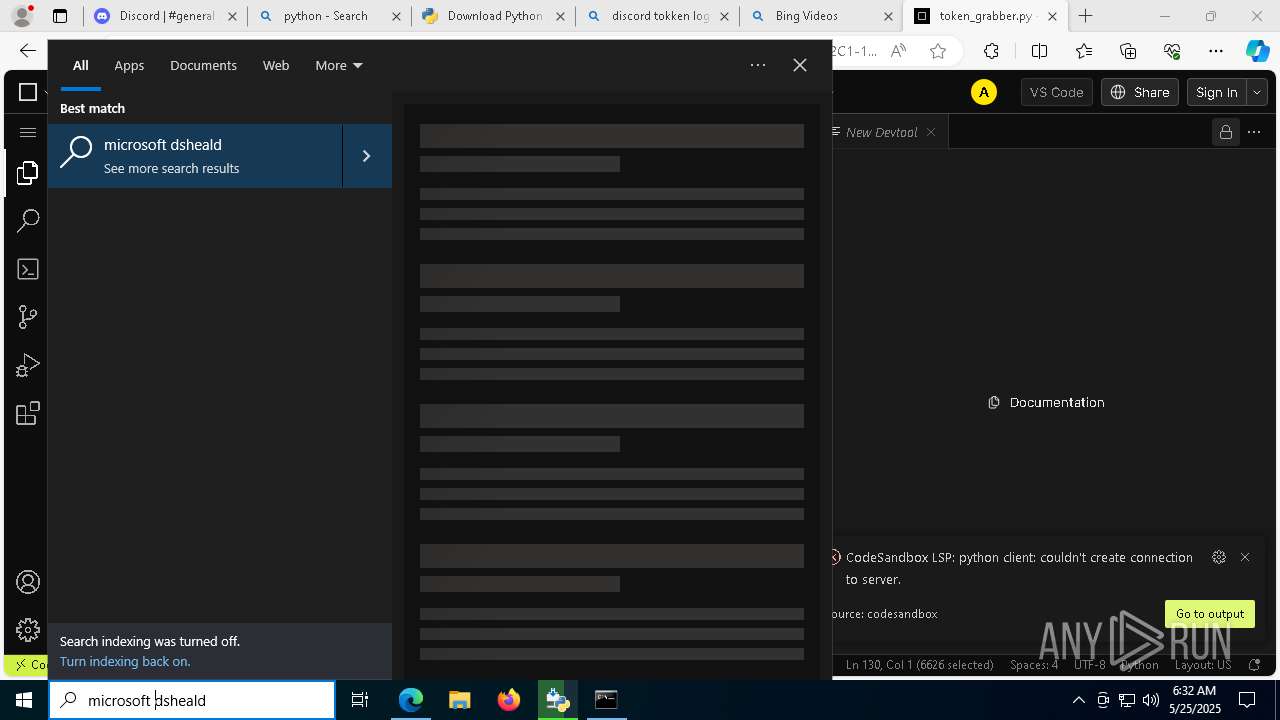Click the CodeSandbox square logo icon
1280x720 pixels.
27,92
